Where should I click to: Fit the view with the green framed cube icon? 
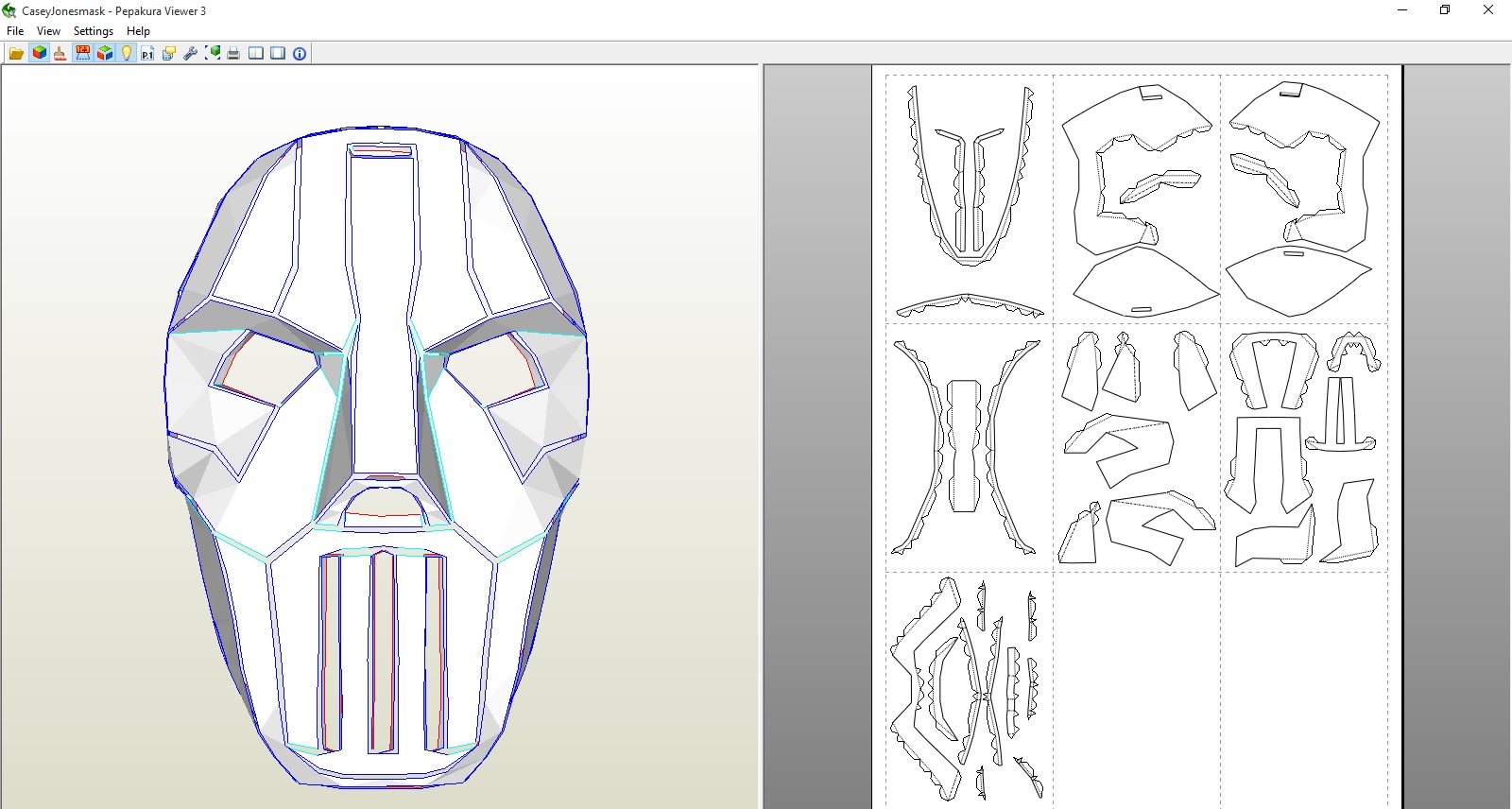point(213,53)
